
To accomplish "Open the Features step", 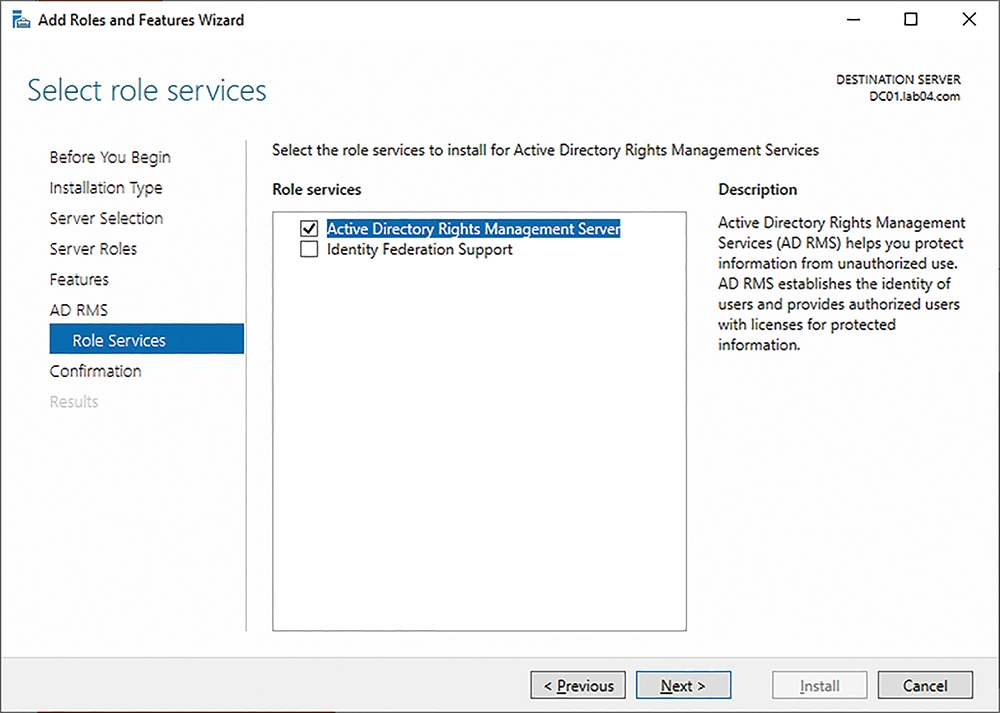I will [79, 279].
